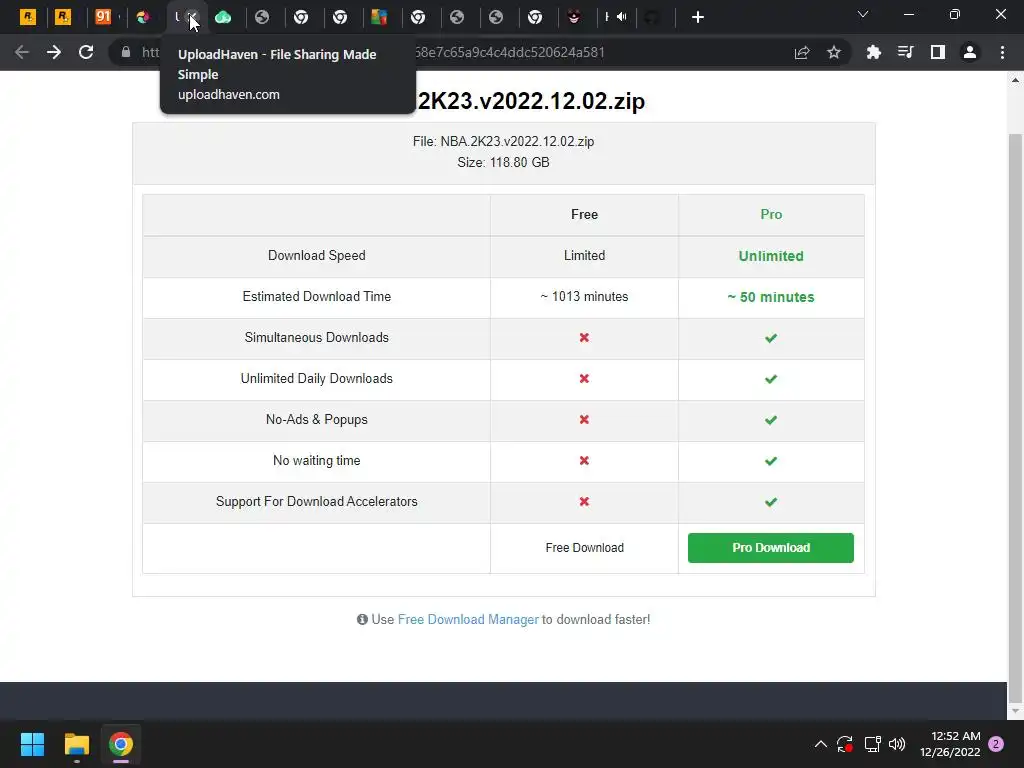
Task: Click the Download Speed row label
Action: 317,255
